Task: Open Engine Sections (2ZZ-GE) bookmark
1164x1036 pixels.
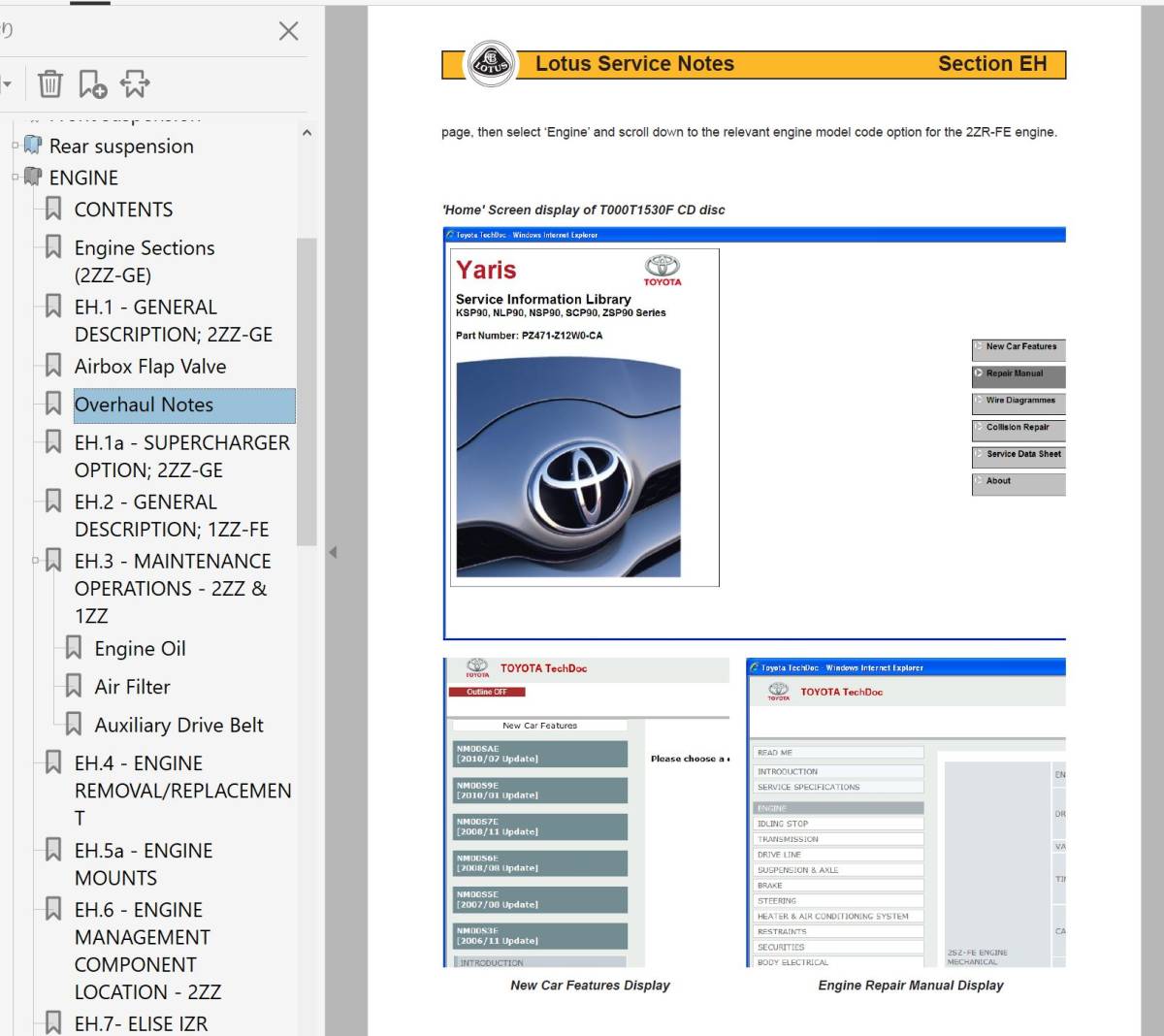Action: [145, 262]
